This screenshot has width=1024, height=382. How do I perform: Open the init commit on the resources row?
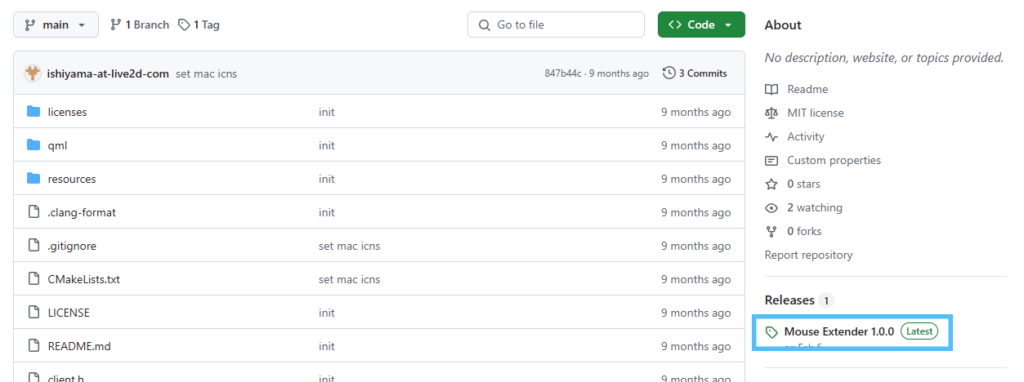tap(327, 179)
